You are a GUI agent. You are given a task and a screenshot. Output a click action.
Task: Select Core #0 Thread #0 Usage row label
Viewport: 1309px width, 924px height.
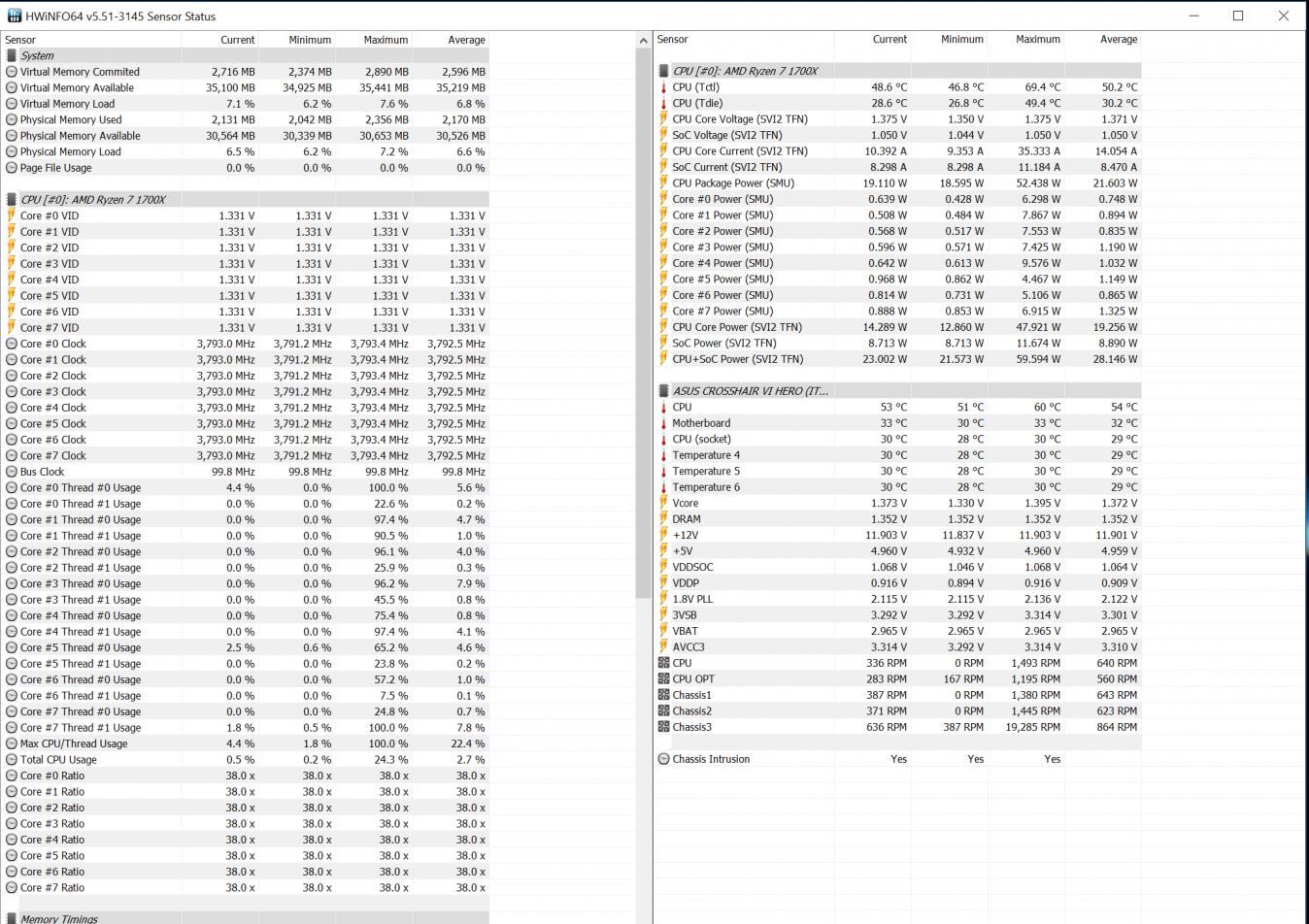pyautogui.click(x=81, y=487)
